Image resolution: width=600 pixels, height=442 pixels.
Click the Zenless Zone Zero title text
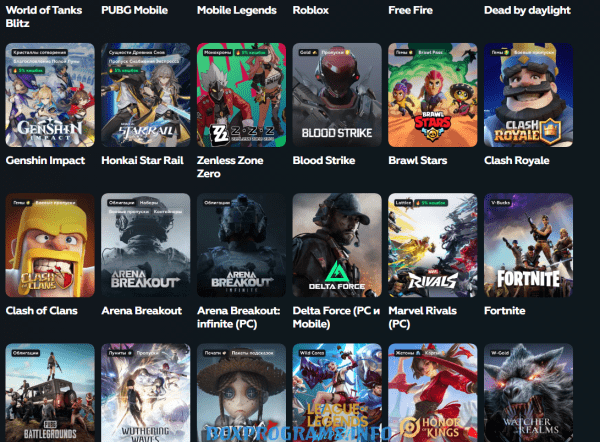(x=230, y=167)
